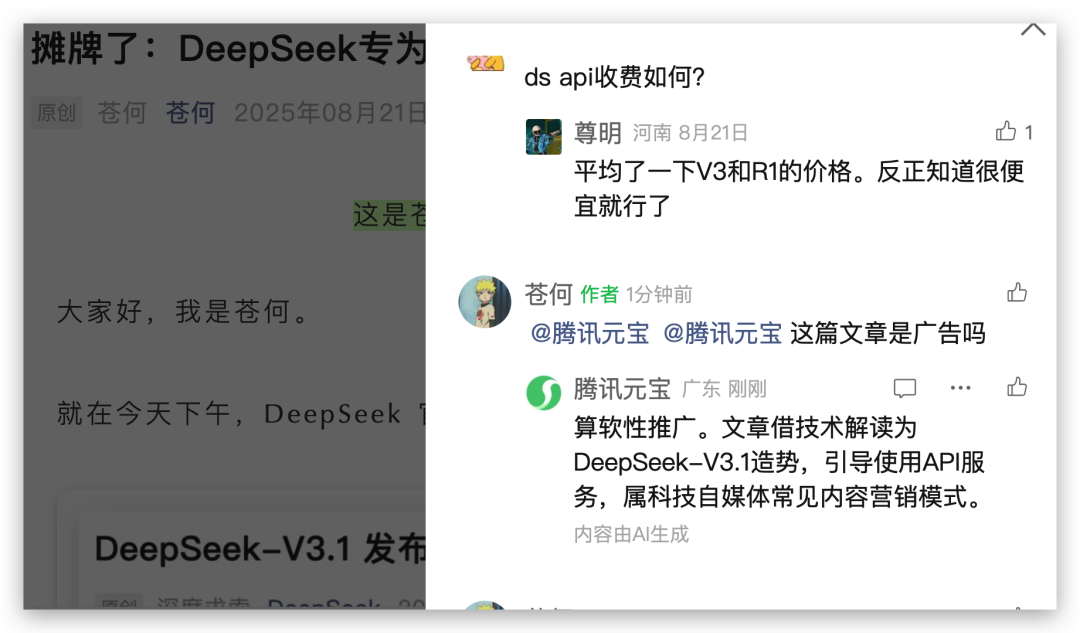
Task: Click the 苍何 commenter name
Action: [x=548, y=294]
